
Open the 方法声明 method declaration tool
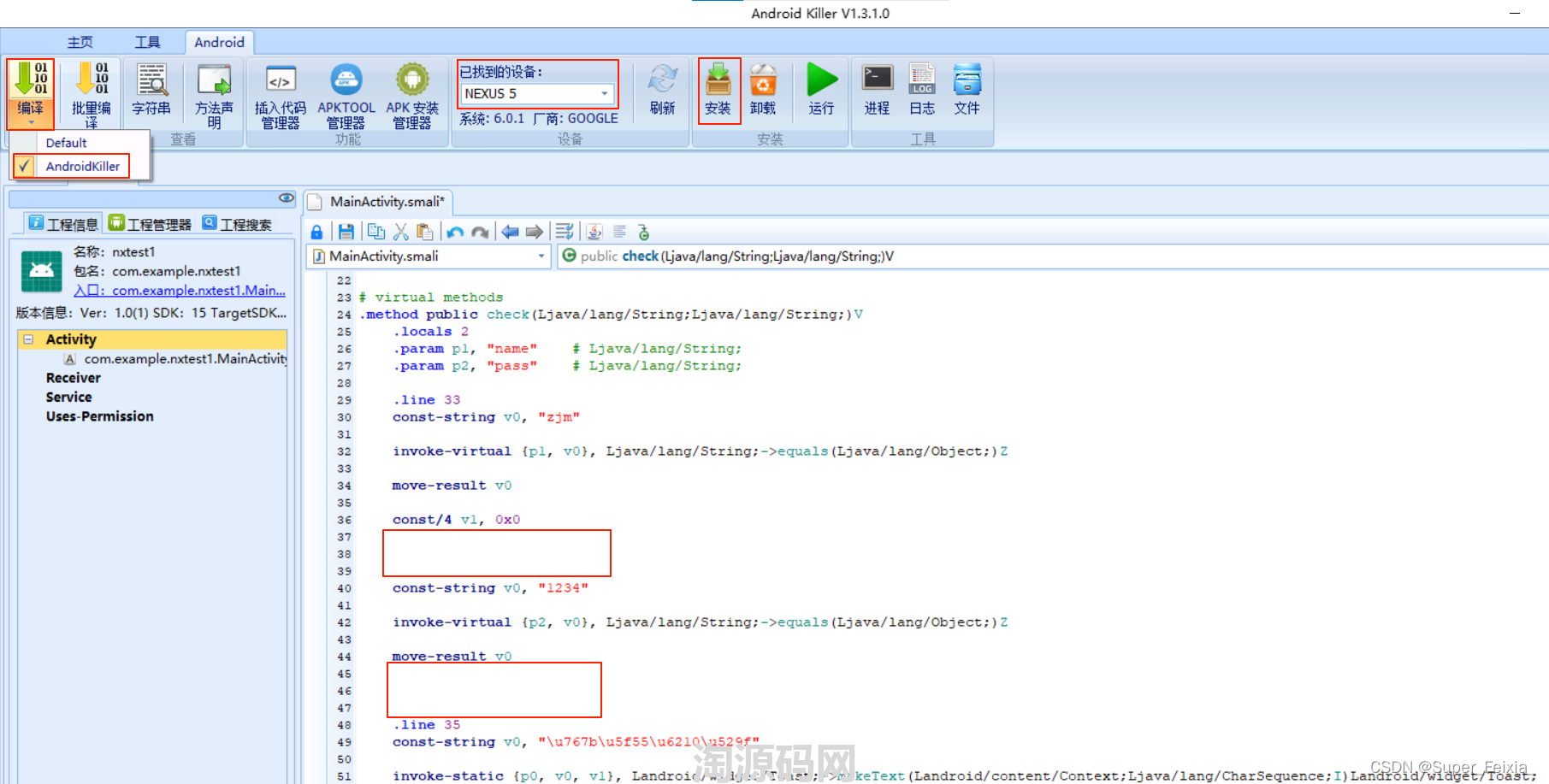tap(214, 96)
